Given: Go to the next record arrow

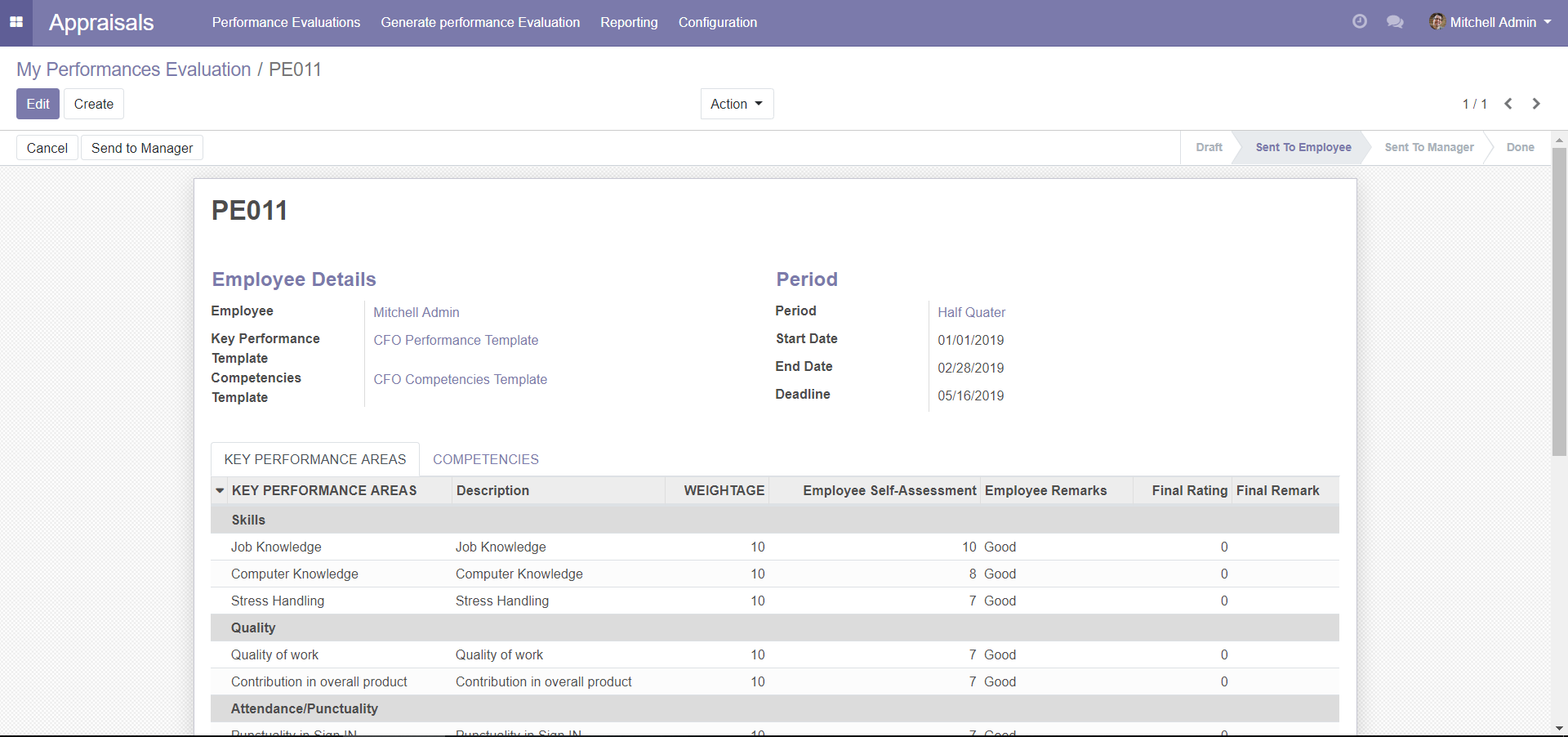Looking at the screenshot, I should coord(1536,104).
